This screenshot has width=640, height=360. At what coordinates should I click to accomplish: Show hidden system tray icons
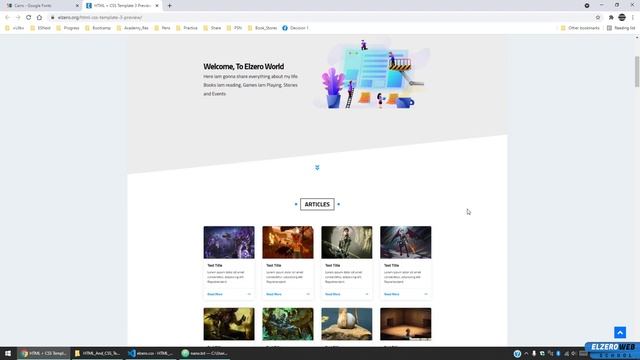click(526, 353)
